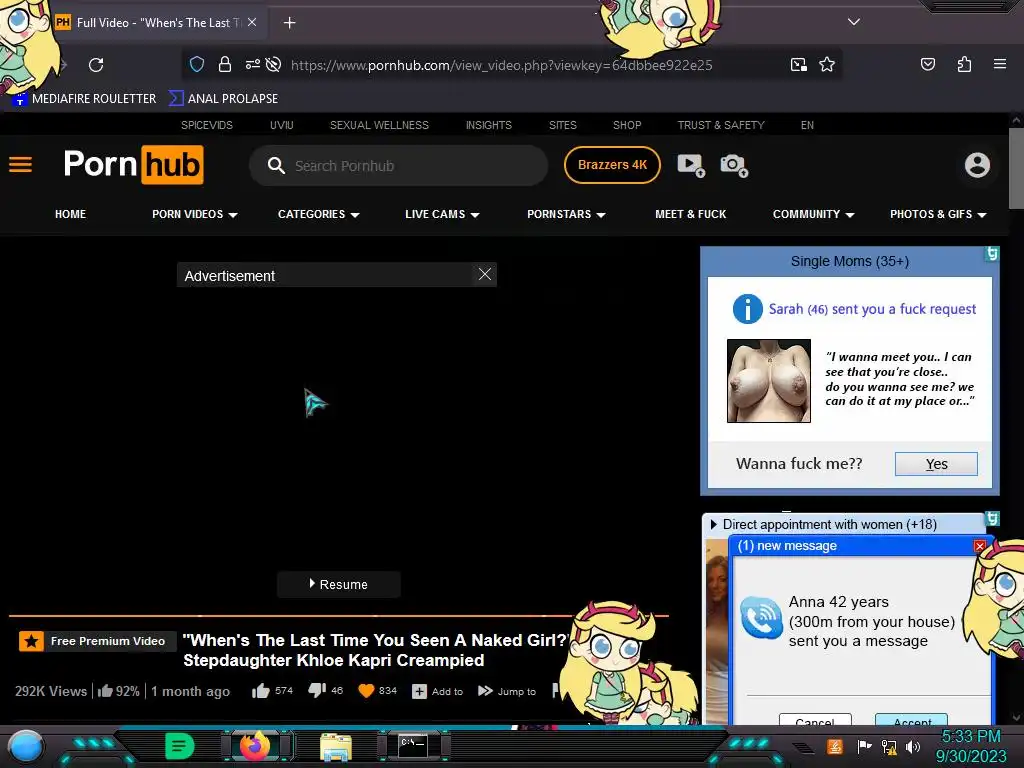Open the green notes app in the taskbar
This screenshot has width=1024, height=768.
pos(180,746)
